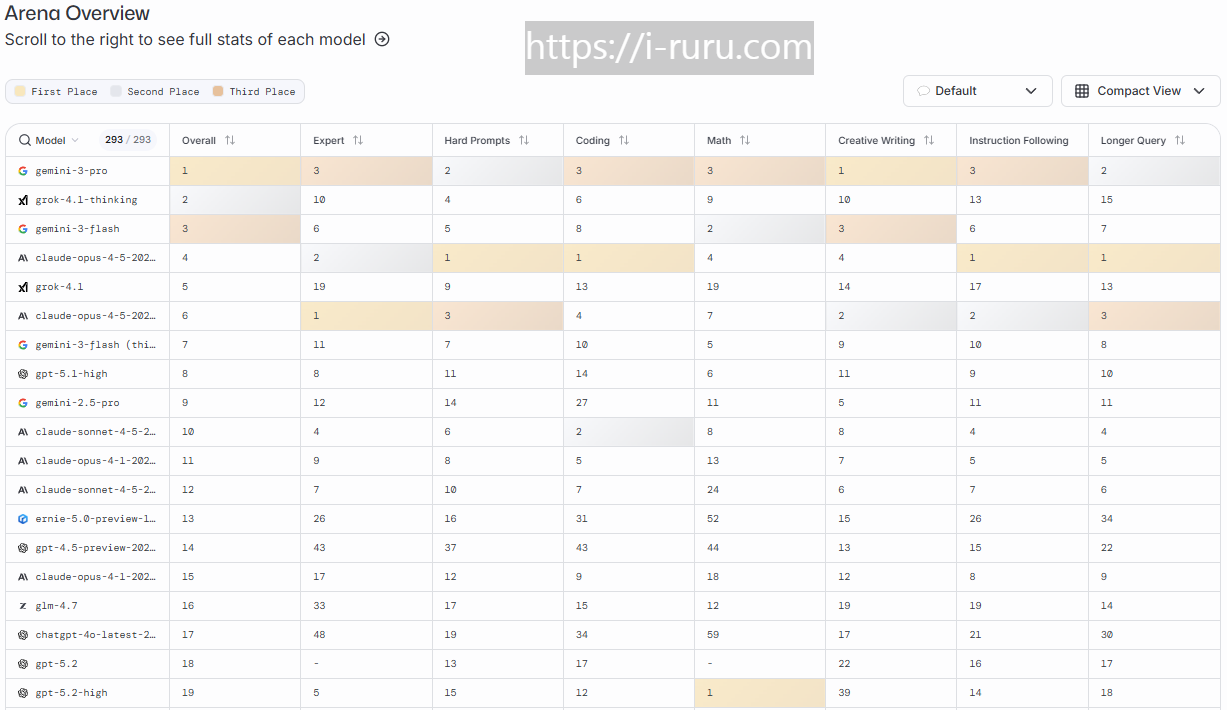Viewport: 1227px width, 710px height.
Task: Click the Arena Overview heading
Action: [77, 13]
